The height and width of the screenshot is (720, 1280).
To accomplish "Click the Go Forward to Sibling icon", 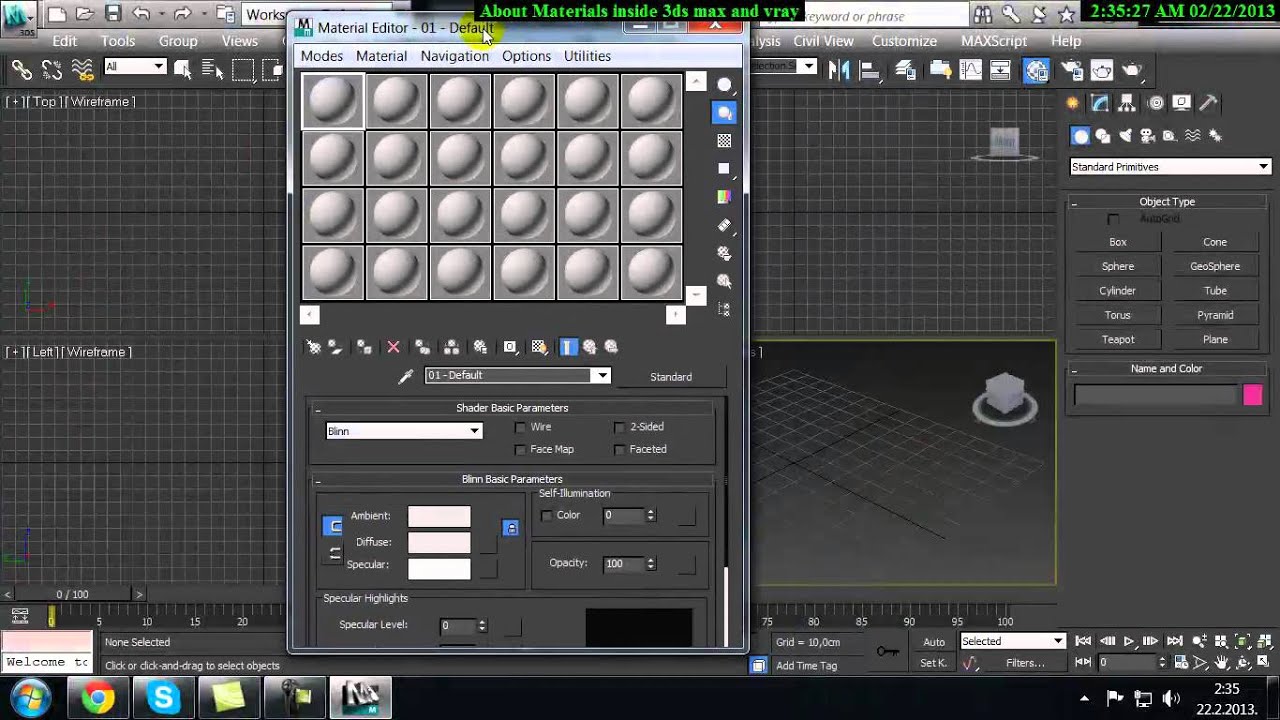I will [x=611, y=347].
